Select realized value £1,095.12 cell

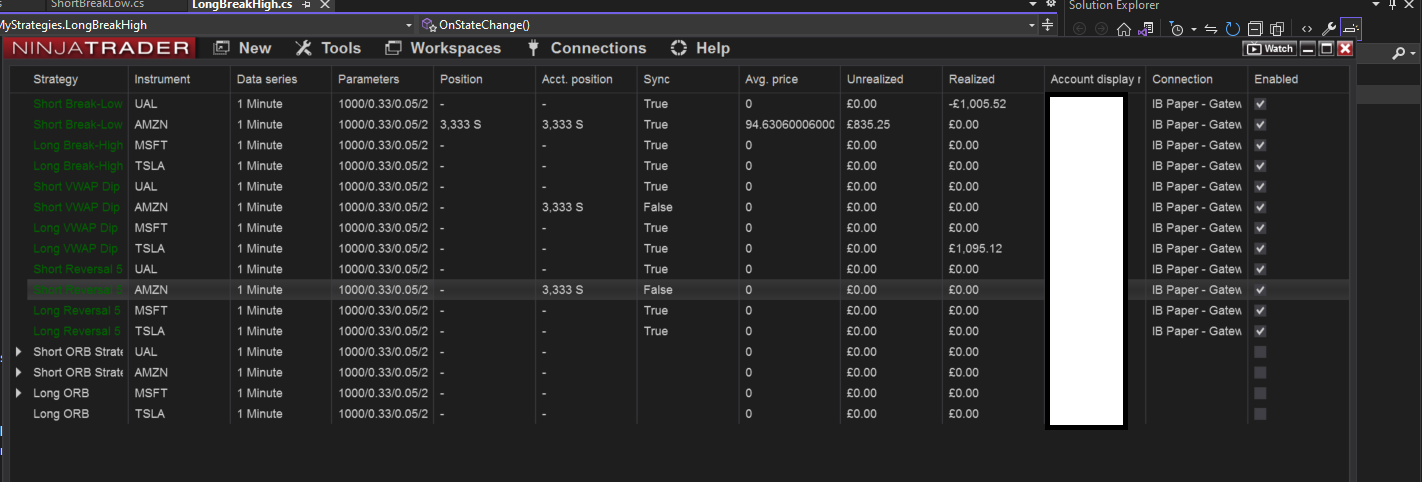(992, 249)
